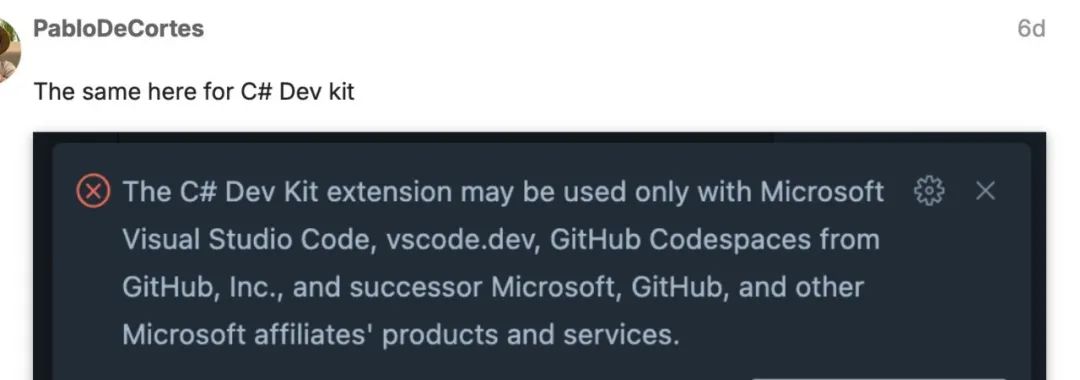This screenshot has width=1080, height=380.
Task: Click the partially visible button below the notification text
Action: [x=878, y=378]
